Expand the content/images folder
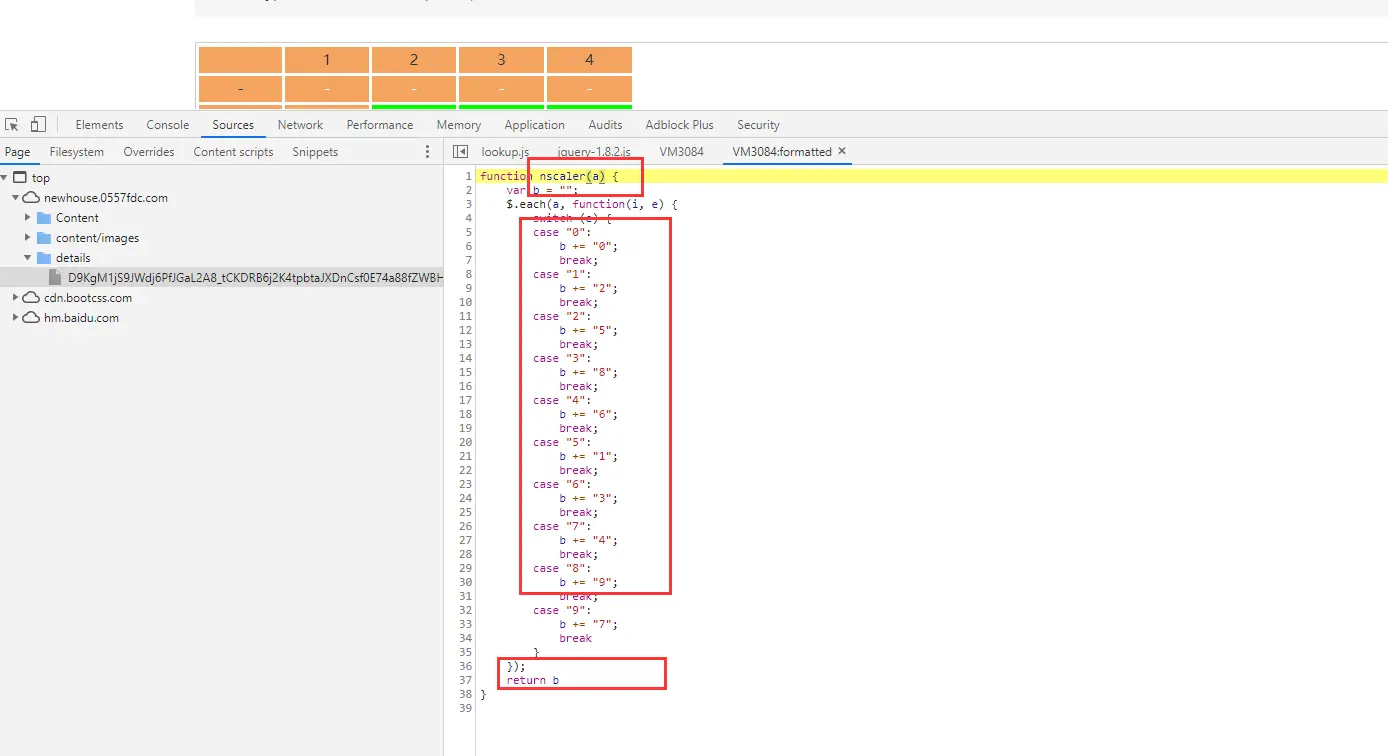Image resolution: width=1388 pixels, height=756 pixels. point(29,238)
